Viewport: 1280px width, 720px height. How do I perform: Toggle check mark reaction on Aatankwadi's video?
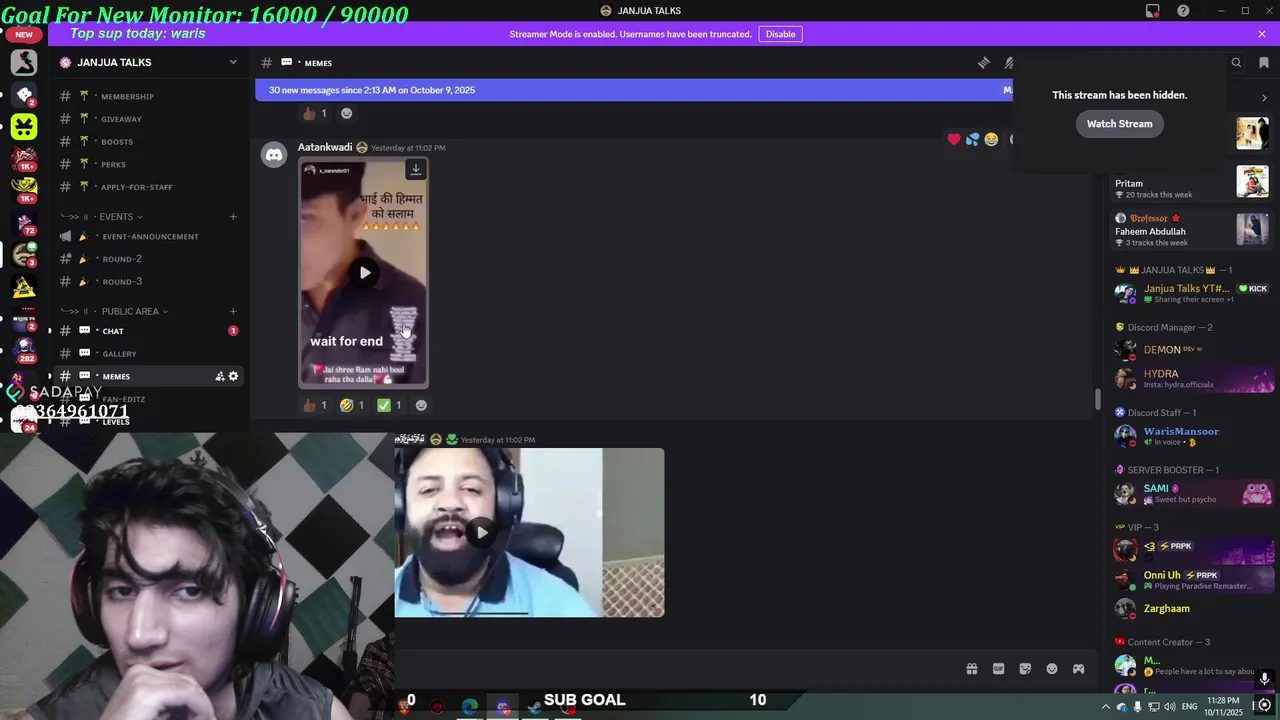pos(390,405)
